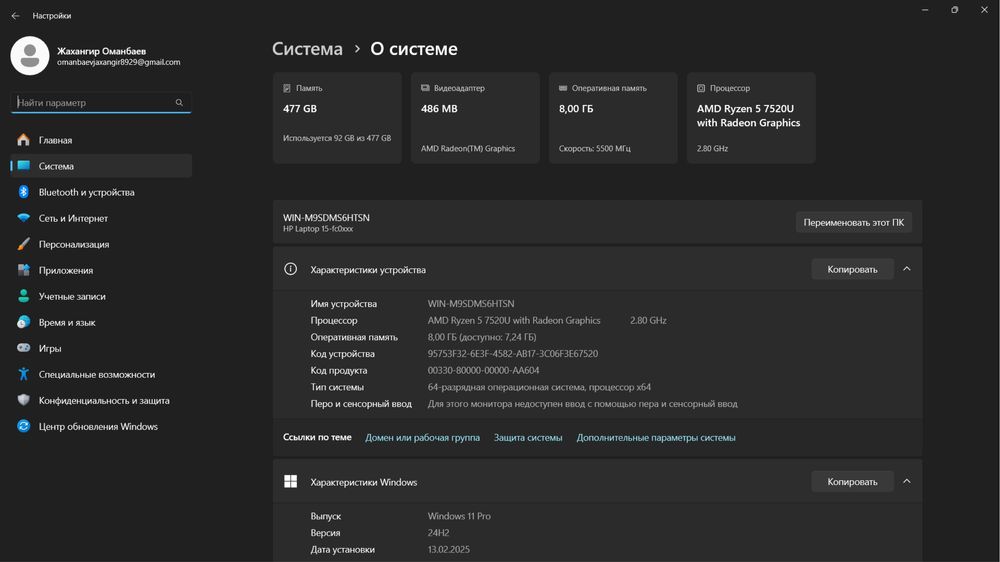Image resolution: width=1000 pixels, height=562 pixels.
Task: Click the Память storage card icon
Action: 287,88
